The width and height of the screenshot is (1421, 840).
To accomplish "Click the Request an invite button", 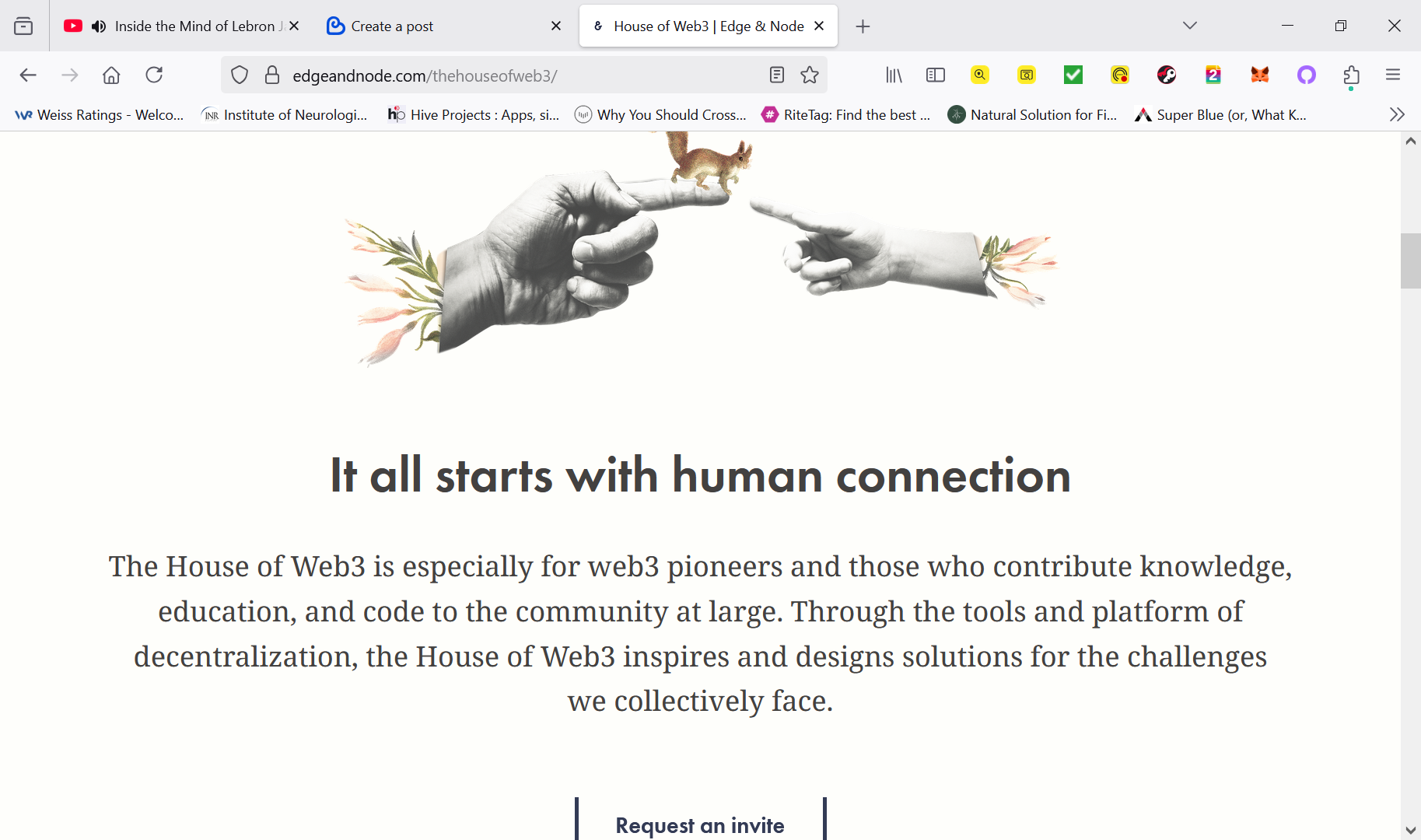I will point(700,823).
